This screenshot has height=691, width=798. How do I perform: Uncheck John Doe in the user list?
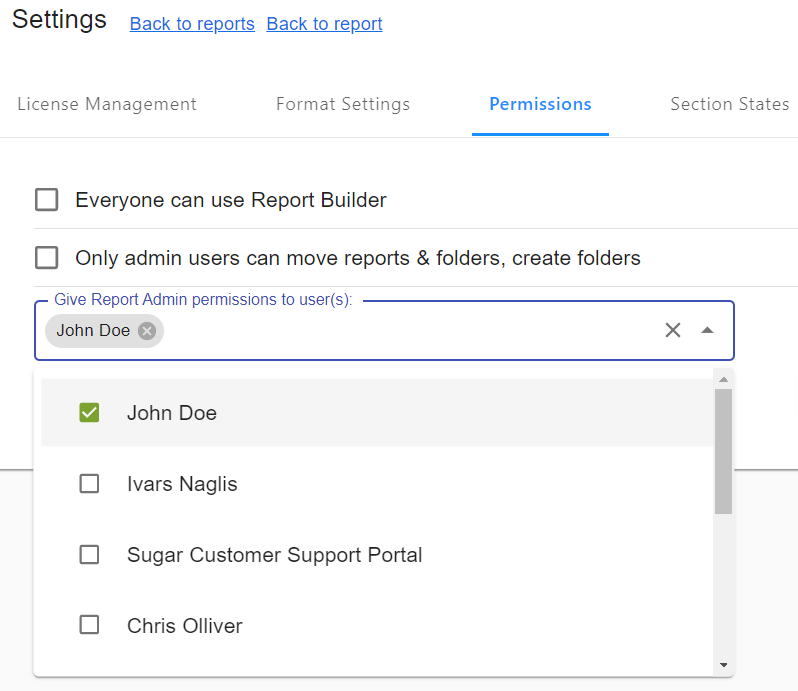(x=89, y=413)
